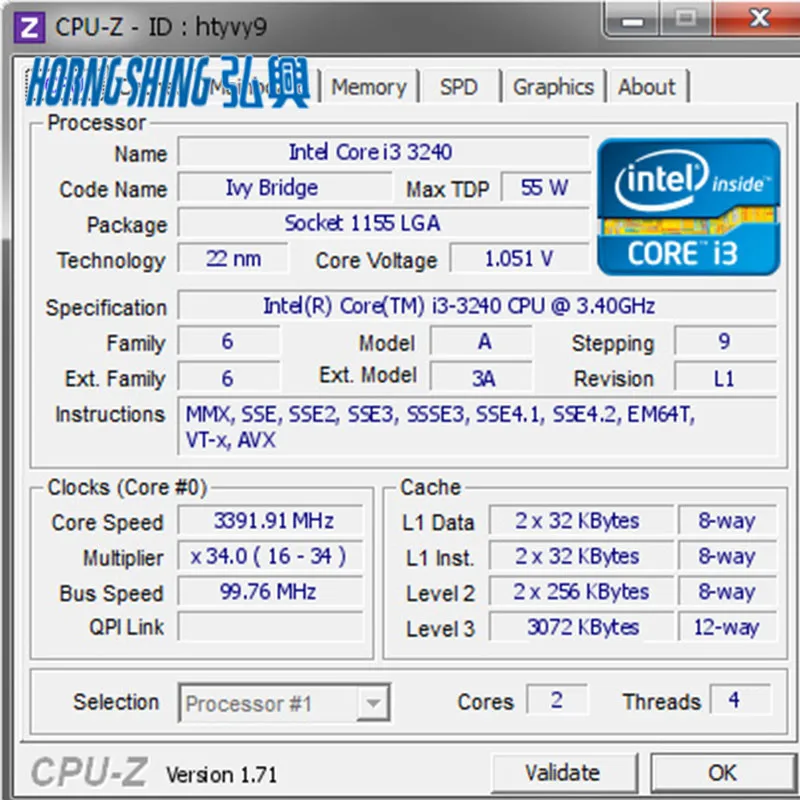Open the SPD tab
This screenshot has width=800, height=800.
(460, 88)
